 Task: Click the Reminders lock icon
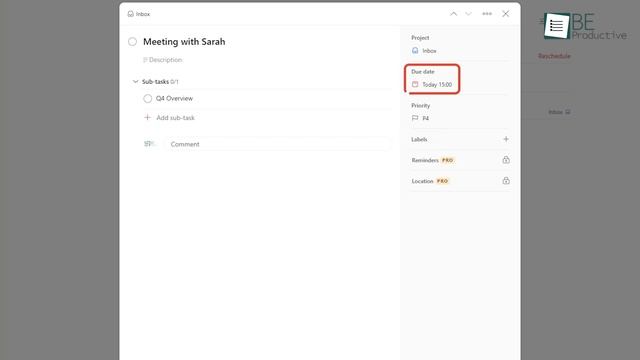coord(506,160)
